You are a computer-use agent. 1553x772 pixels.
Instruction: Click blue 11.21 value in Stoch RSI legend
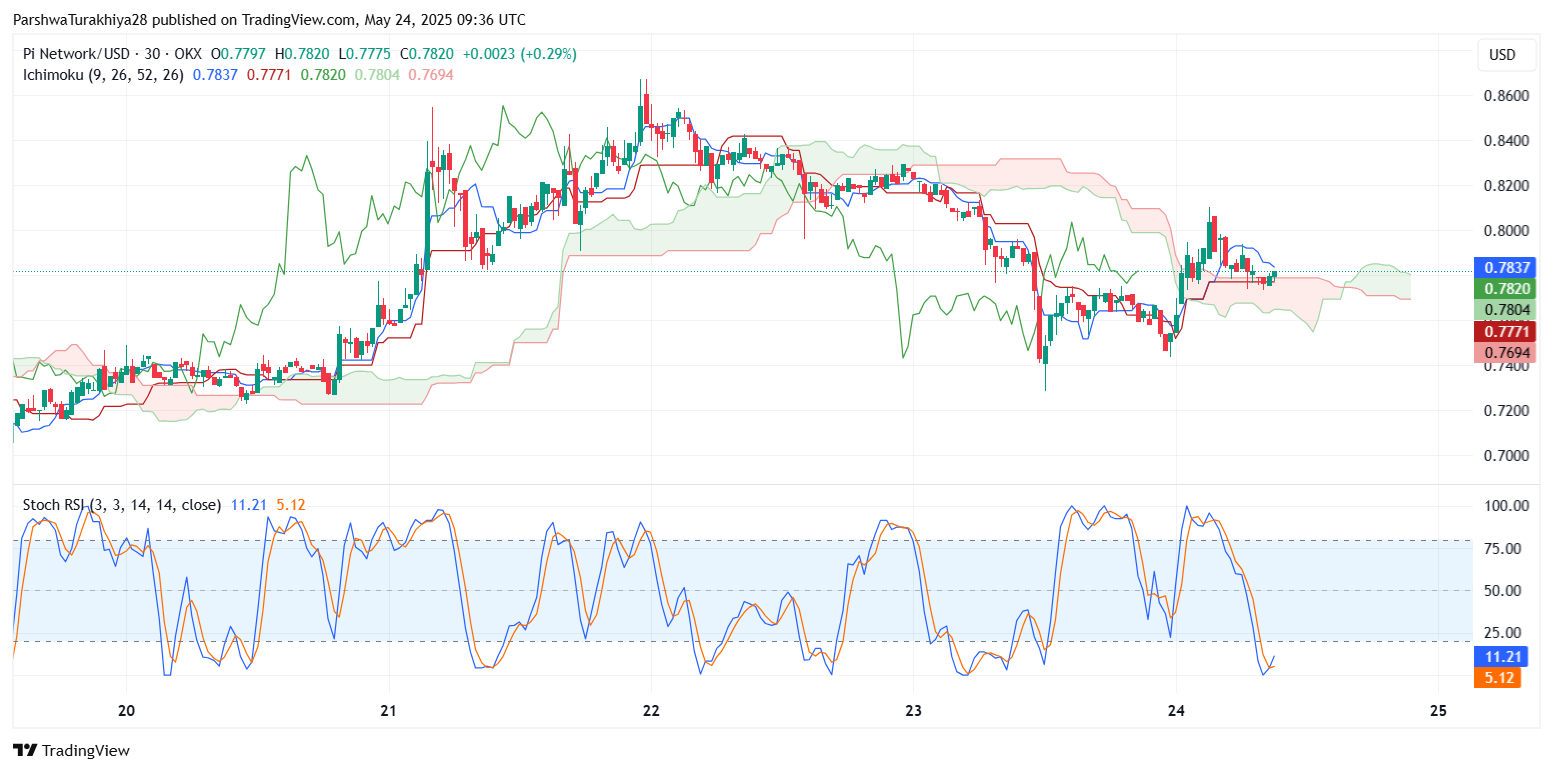pyautogui.click(x=247, y=505)
